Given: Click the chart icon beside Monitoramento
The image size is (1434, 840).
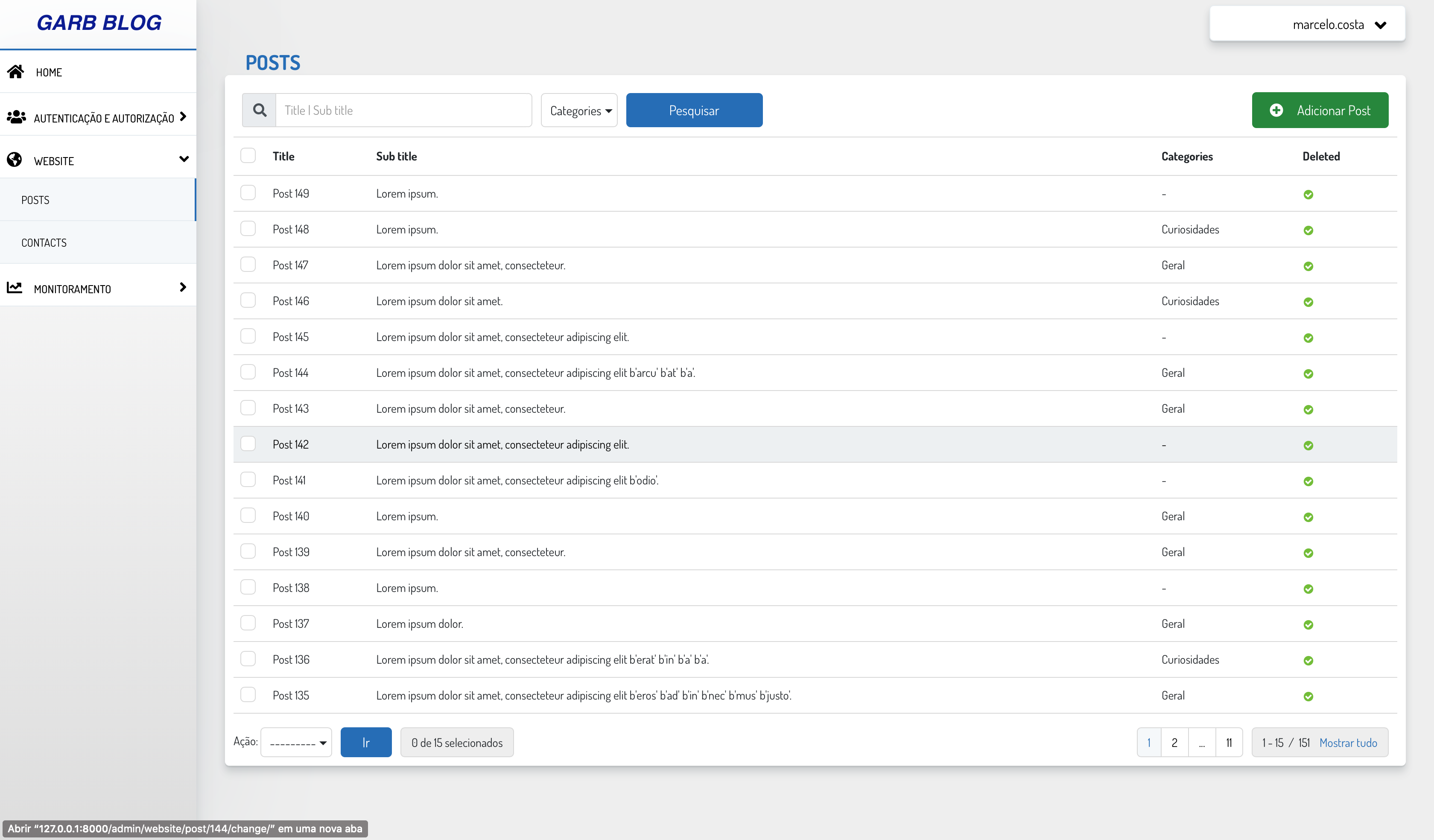Looking at the screenshot, I should coord(15,287).
